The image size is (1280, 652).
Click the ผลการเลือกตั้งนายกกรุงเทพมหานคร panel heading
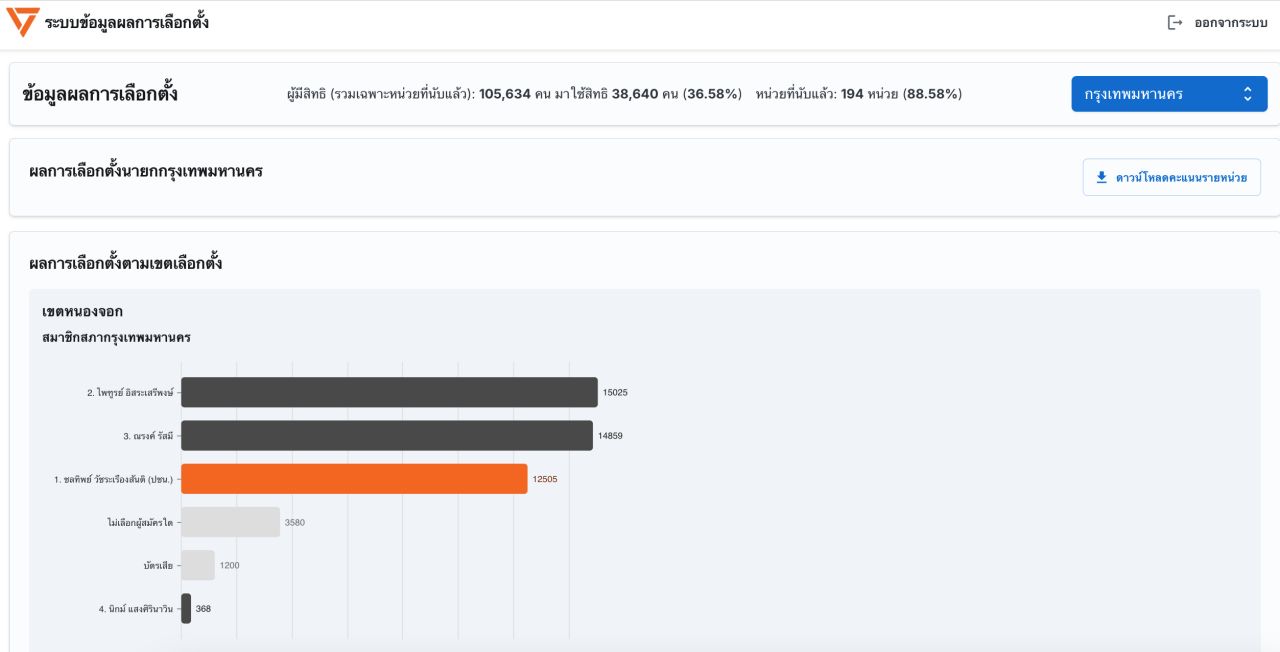(146, 171)
